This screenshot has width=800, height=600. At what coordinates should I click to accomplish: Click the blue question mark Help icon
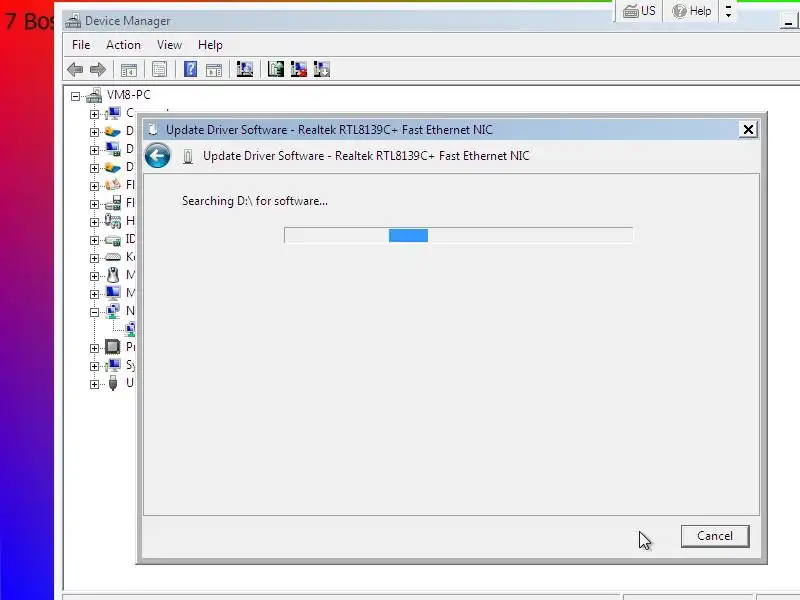pyautogui.click(x=190, y=69)
